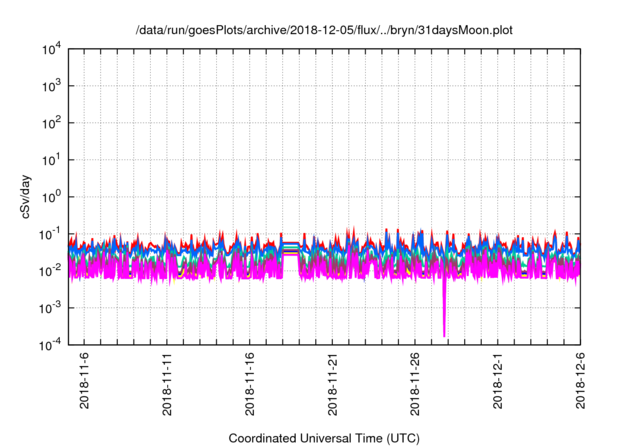Screen dimensions: 640x448
Task: Select the 10^0 y-axis tick label
Action: 52,196
